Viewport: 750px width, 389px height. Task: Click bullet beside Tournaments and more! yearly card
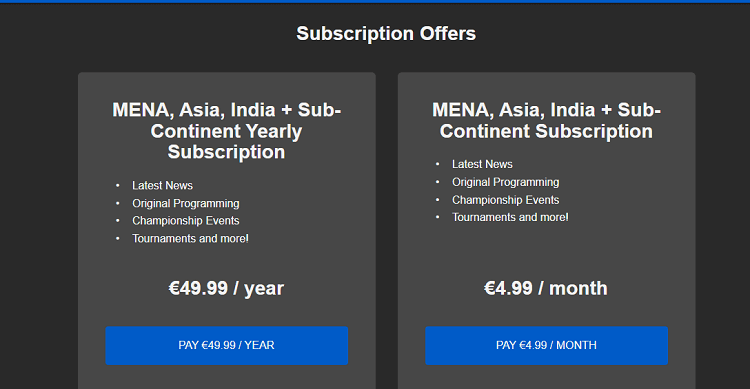tap(118, 238)
